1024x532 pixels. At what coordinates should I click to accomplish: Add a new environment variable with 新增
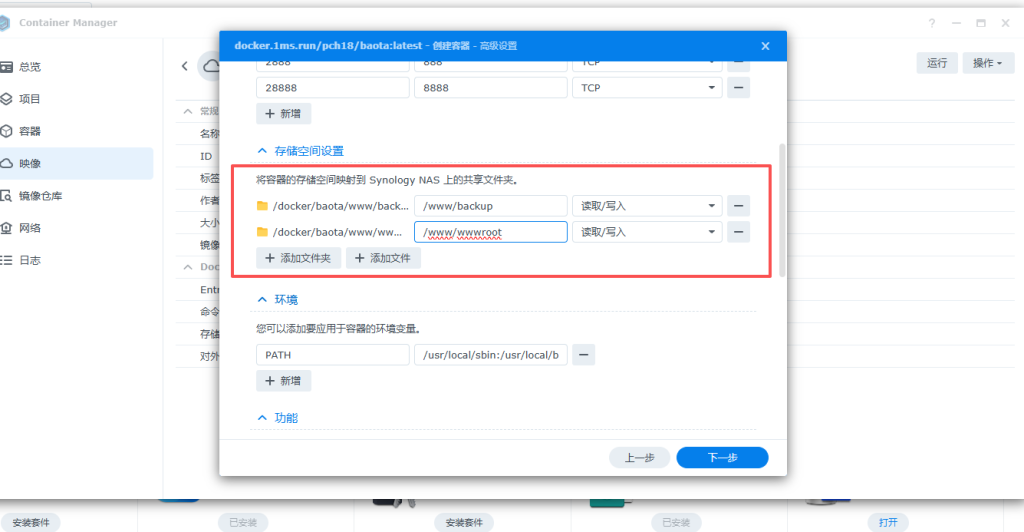(x=283, y=381)
